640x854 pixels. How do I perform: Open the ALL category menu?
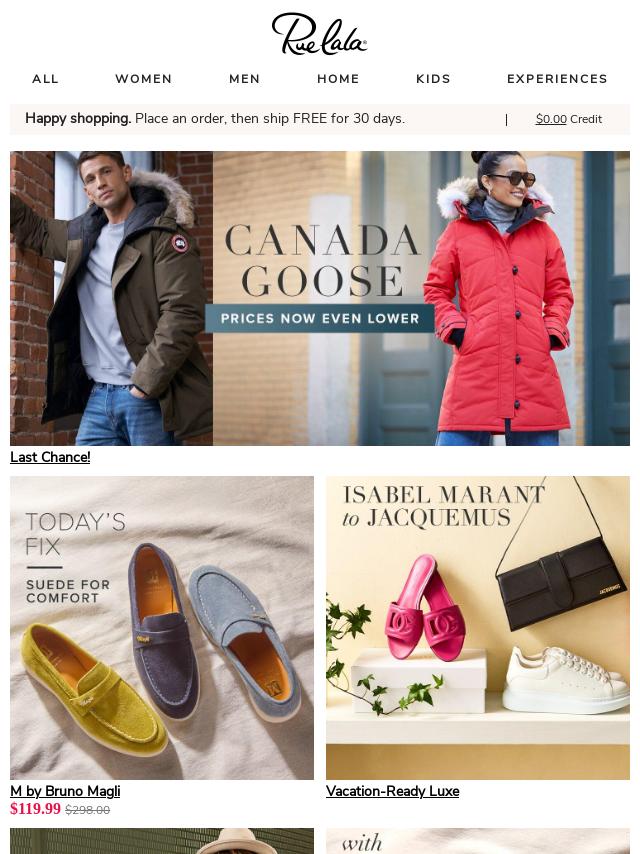click(x=45, y=79)
